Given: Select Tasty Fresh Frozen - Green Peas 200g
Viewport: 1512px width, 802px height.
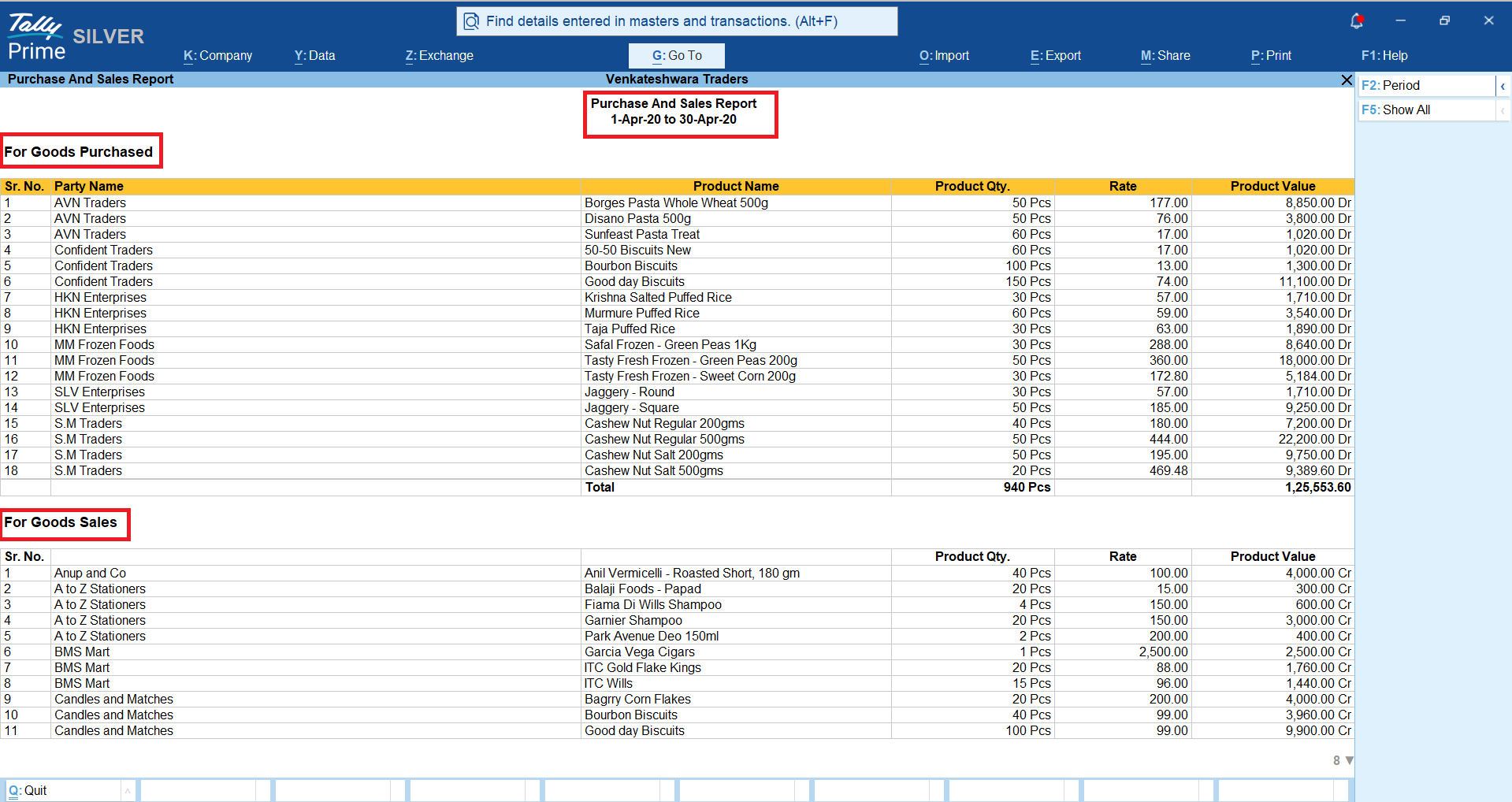Looking at the screenshot, I should (690, 361).
